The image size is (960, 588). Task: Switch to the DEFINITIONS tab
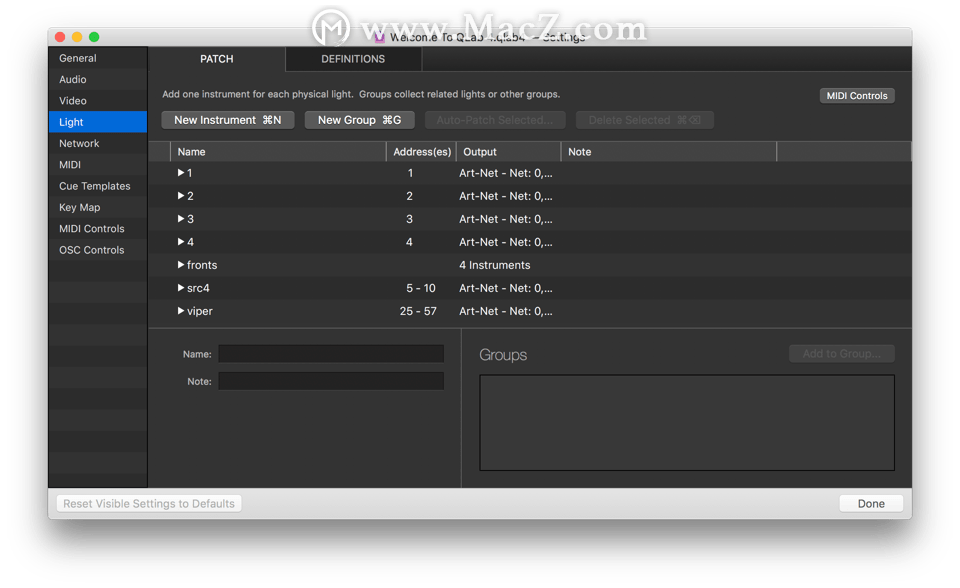click(353, 59)
